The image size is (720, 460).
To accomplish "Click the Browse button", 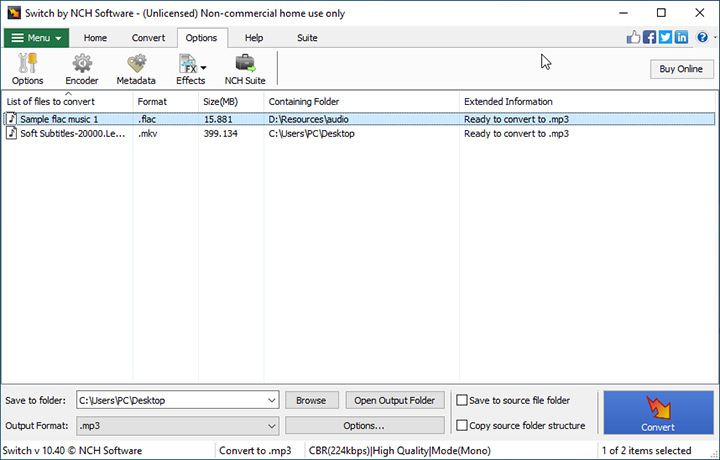I will (311, 400).
